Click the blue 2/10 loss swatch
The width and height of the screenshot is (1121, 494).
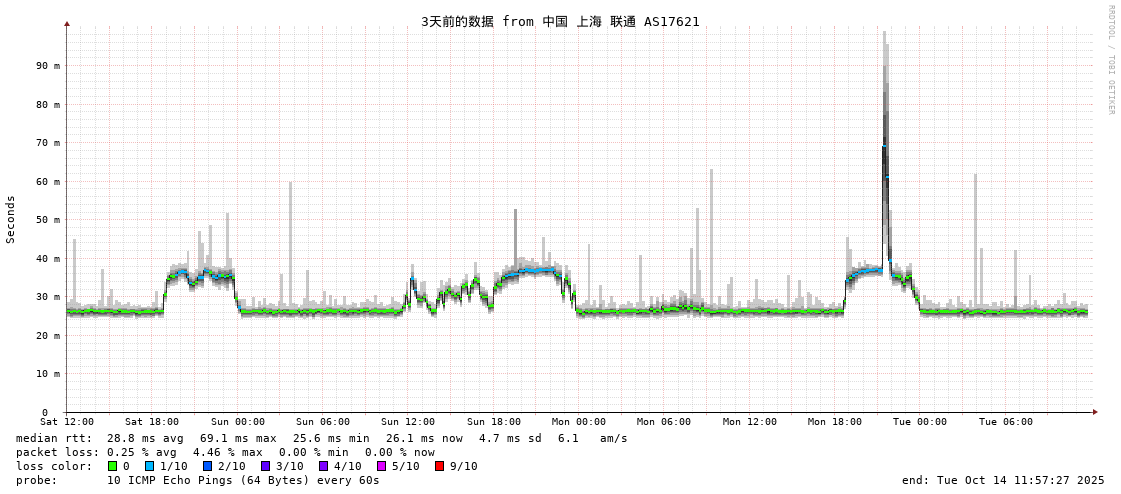[x=207, y=466]
